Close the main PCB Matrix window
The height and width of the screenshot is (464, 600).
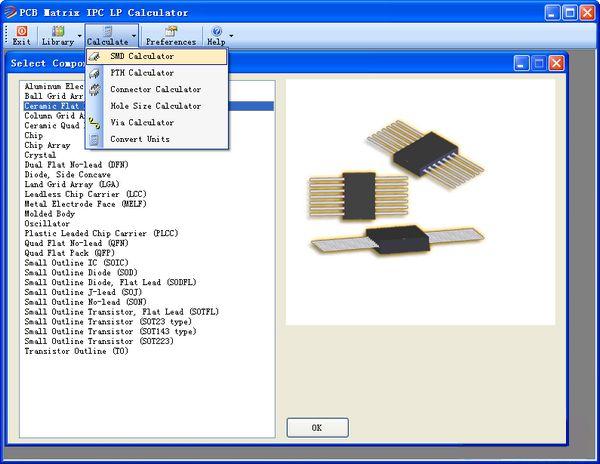click(x=587, y=13)
